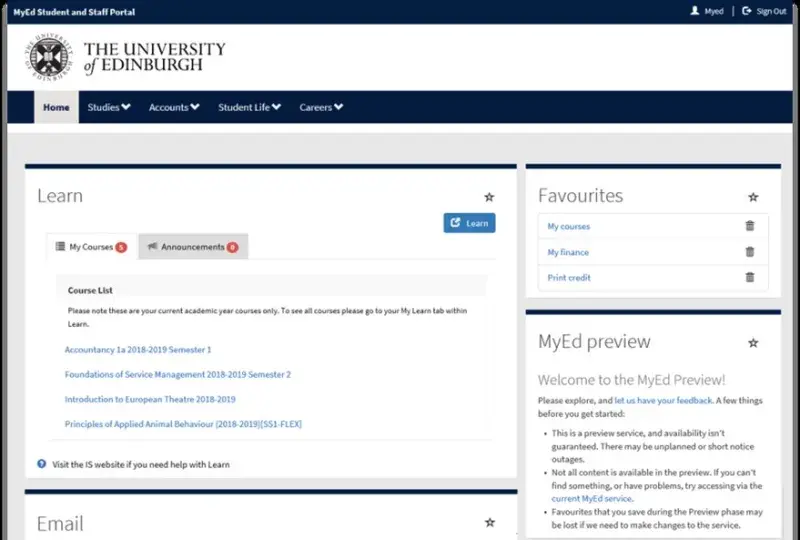Toggle the star on the Favourites panel

753,197
